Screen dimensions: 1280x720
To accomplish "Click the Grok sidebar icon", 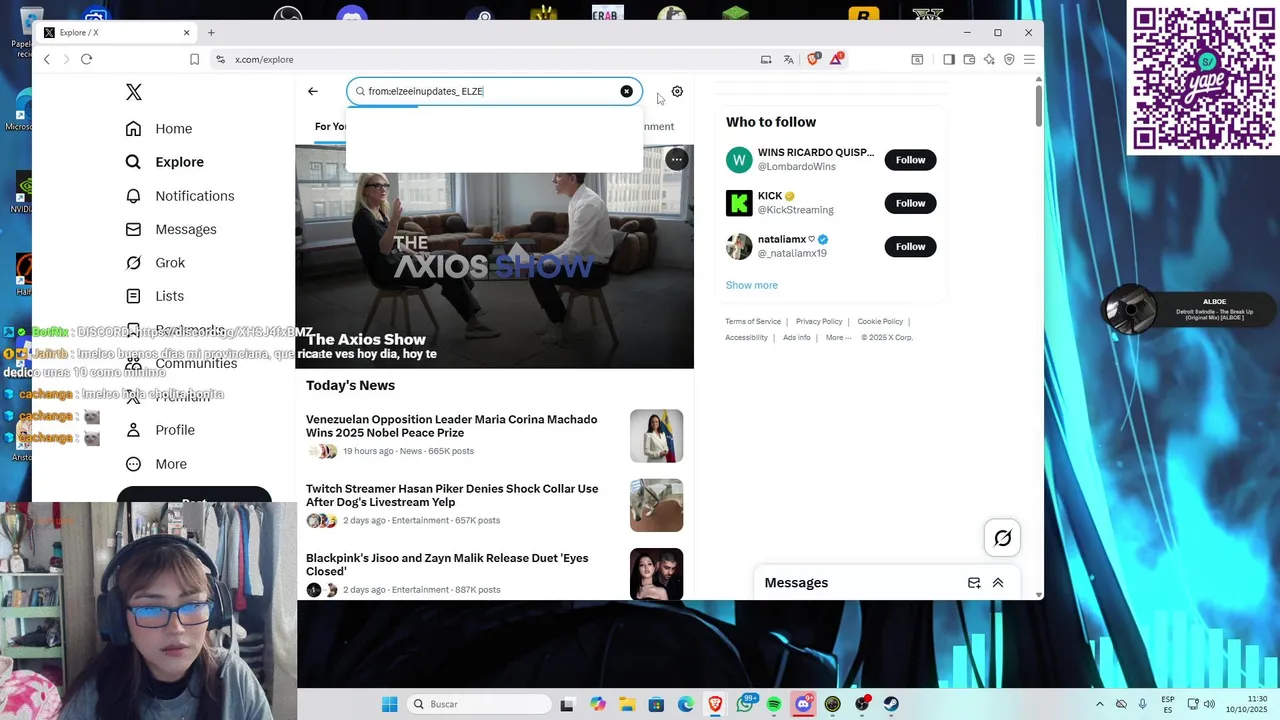I will [133, 262].
